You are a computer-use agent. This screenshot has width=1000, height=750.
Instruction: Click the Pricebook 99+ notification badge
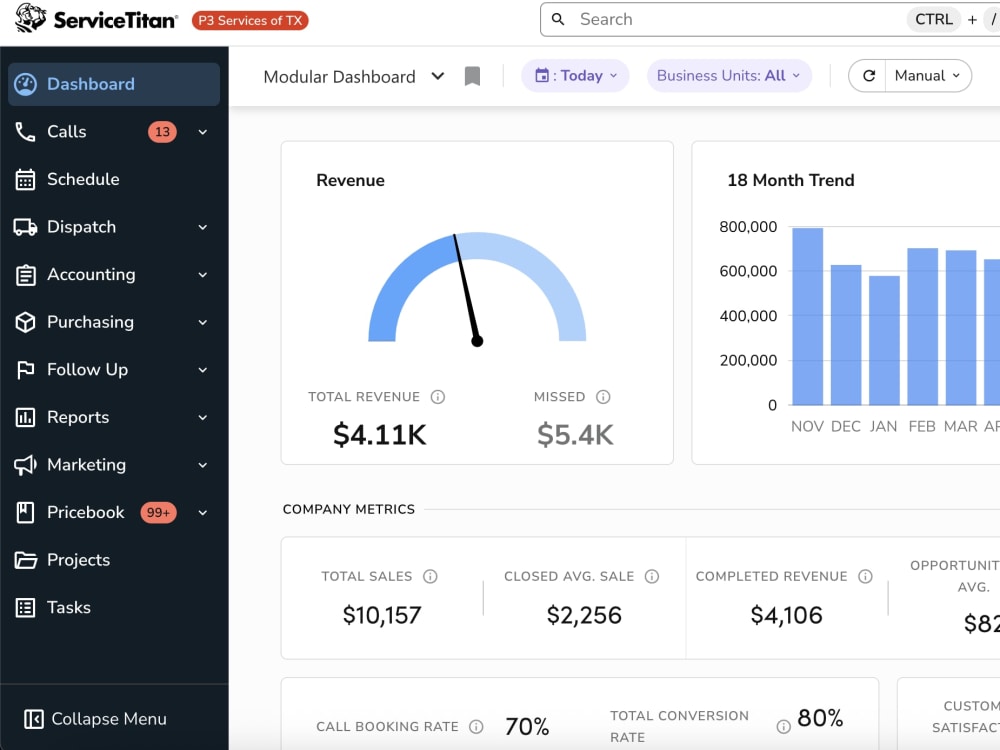[x=158, y=513]
